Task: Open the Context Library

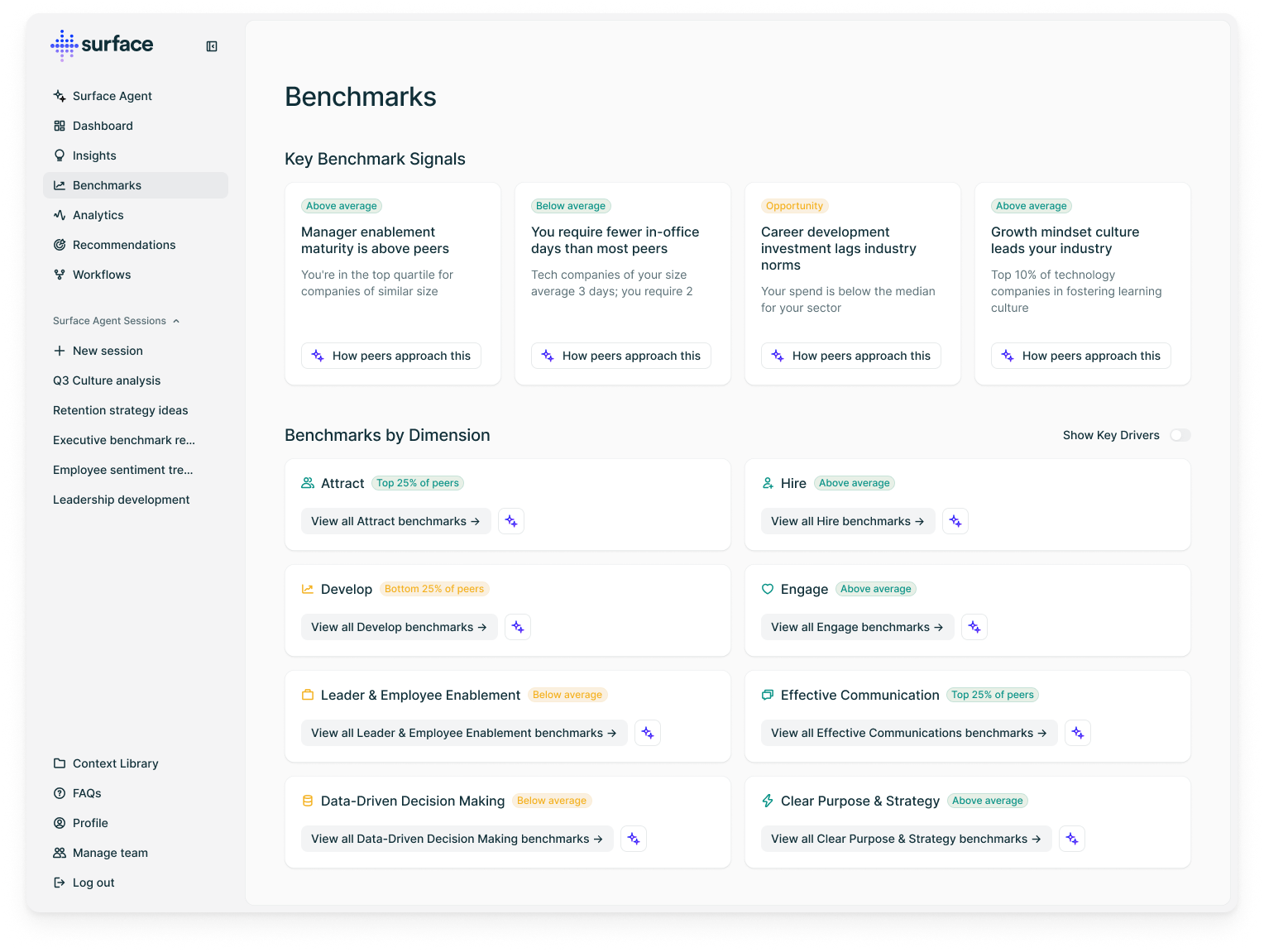Action: (115, 763)
